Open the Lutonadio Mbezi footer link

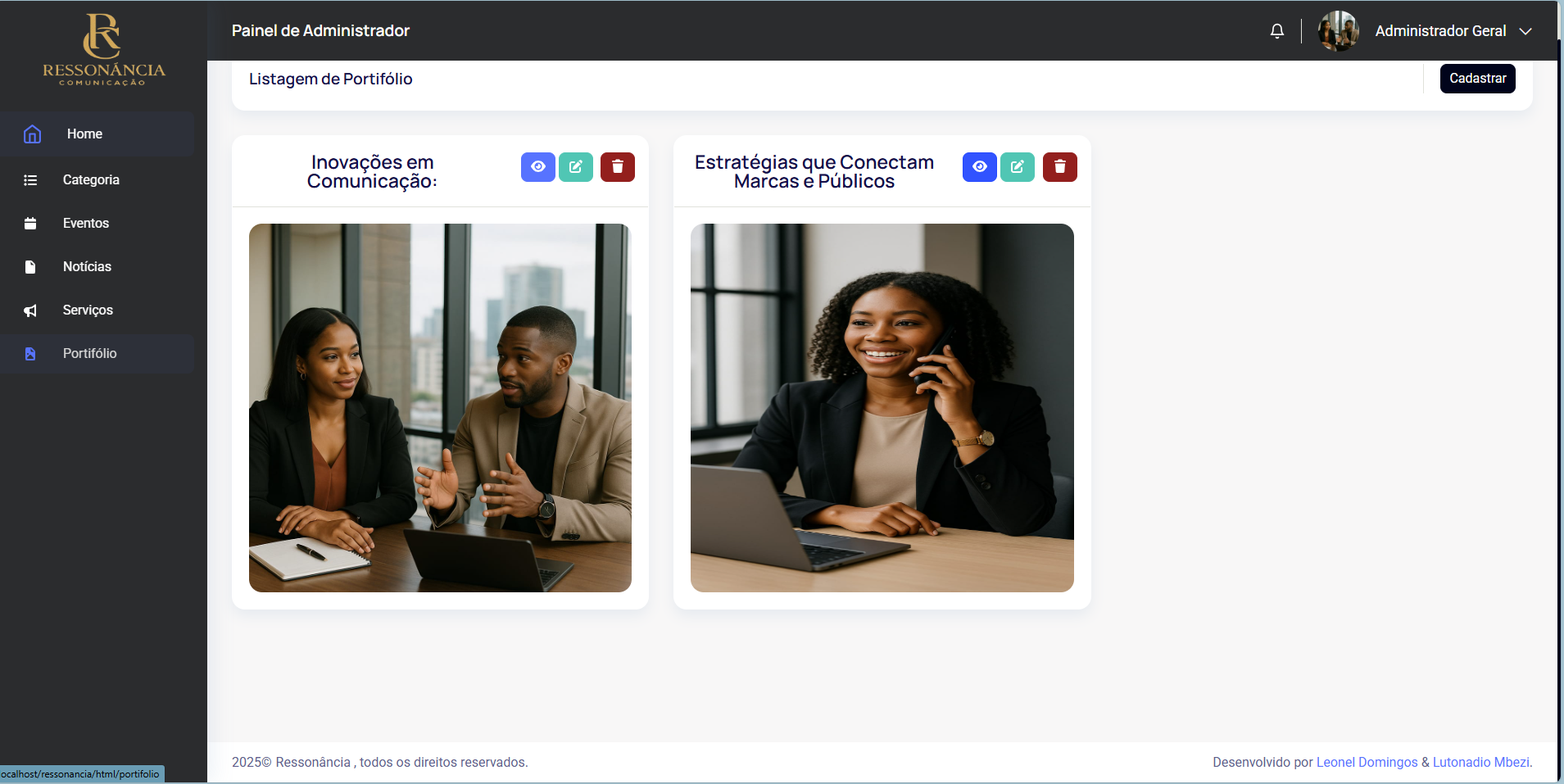pyautogui.click(x=1480, y=762)
